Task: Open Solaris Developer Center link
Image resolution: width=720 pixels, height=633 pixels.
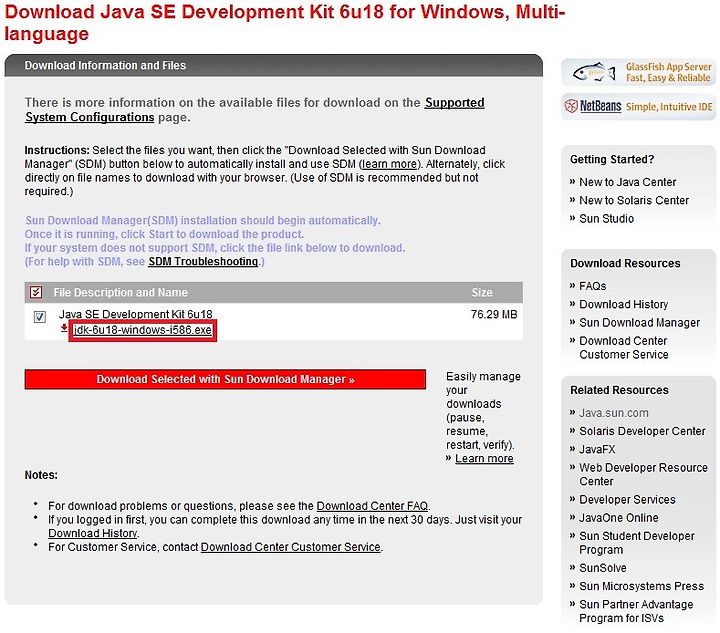Action: click(x=642, y=431)
